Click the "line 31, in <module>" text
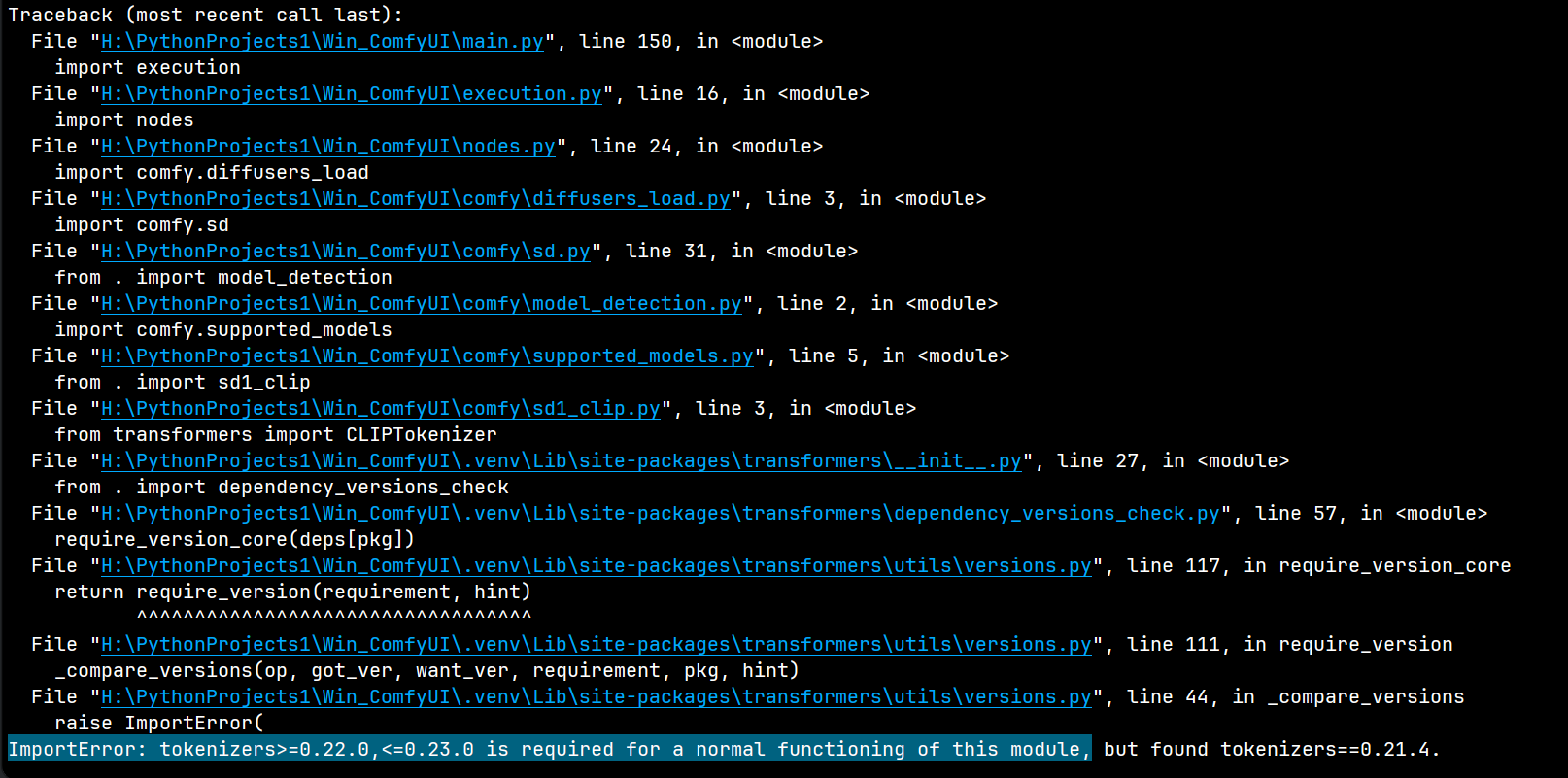Screen dimensions: 1568x778 (x=742, y=252)
